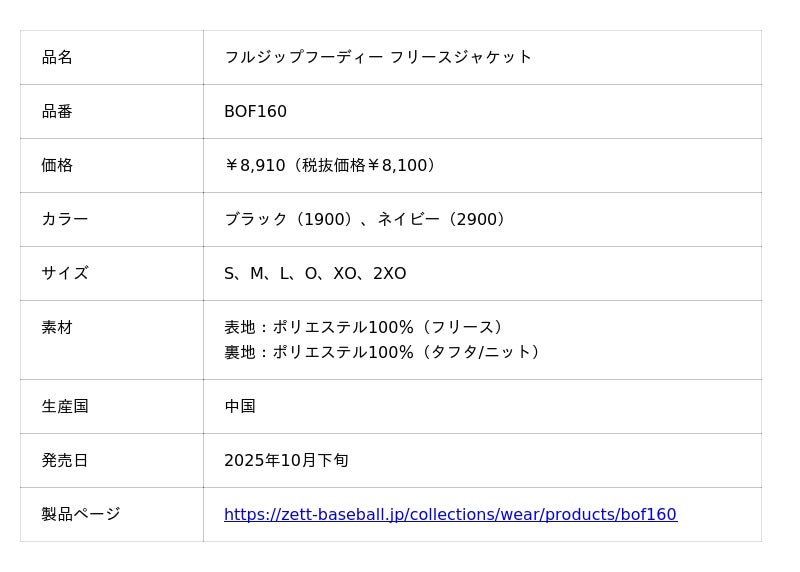The height and width of the screenshot is (572, 800).
Task: Click the size list S、M、L、O、XO、2XO
Action: tap(315, 273)
